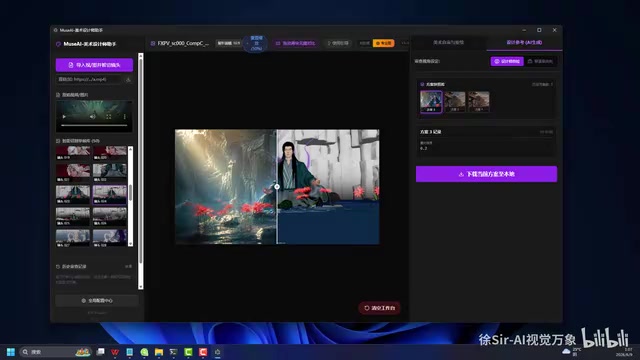Click the history records clock icon
The height and width of the screenshot is (360, 640).
[58, 267]
